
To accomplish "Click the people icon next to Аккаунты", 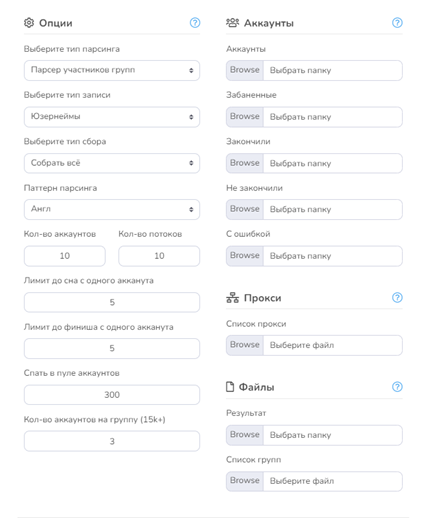I will pyautogui.click(x=233, y=23).
